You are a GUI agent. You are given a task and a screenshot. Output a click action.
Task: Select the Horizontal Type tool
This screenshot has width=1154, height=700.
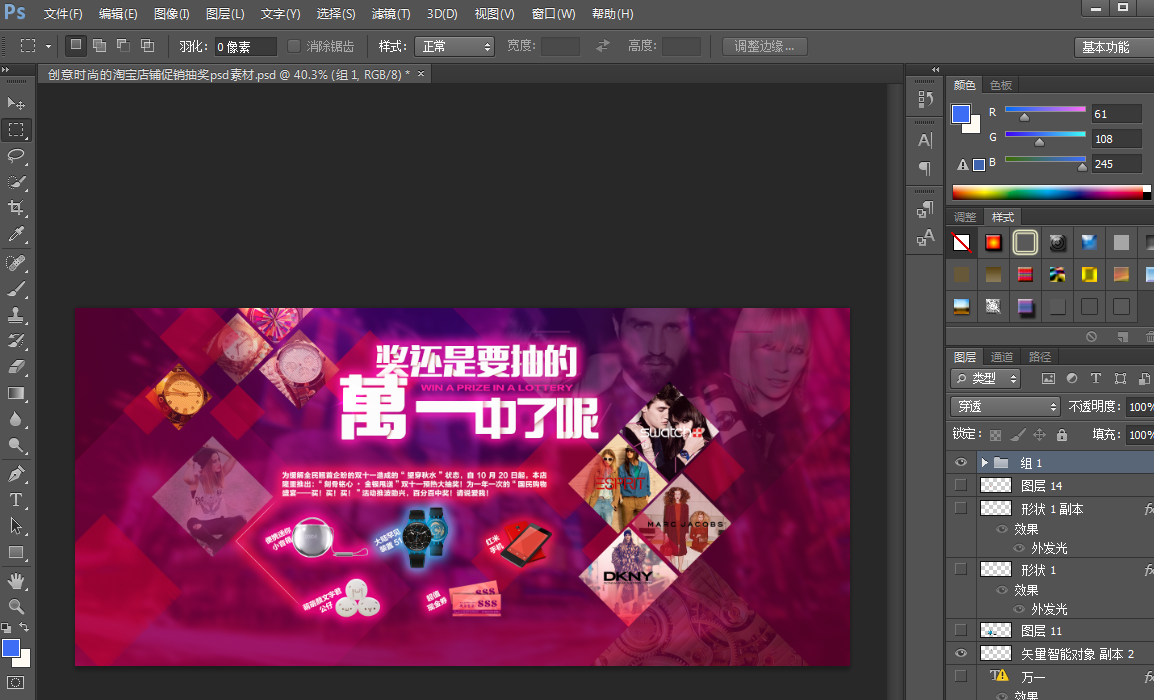pyautogui.click(x=15, y=500)
